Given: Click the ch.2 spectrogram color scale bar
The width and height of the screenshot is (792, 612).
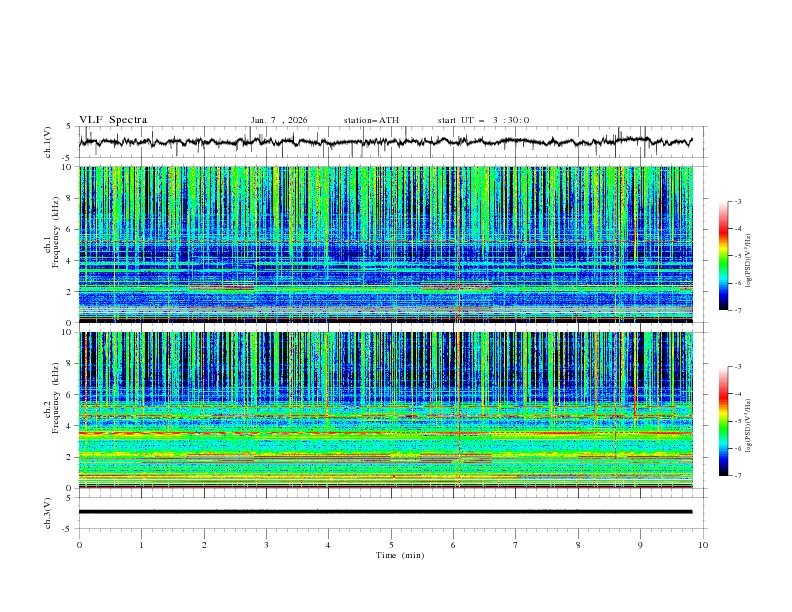Looking at the screenshot, I should [723, 421].
